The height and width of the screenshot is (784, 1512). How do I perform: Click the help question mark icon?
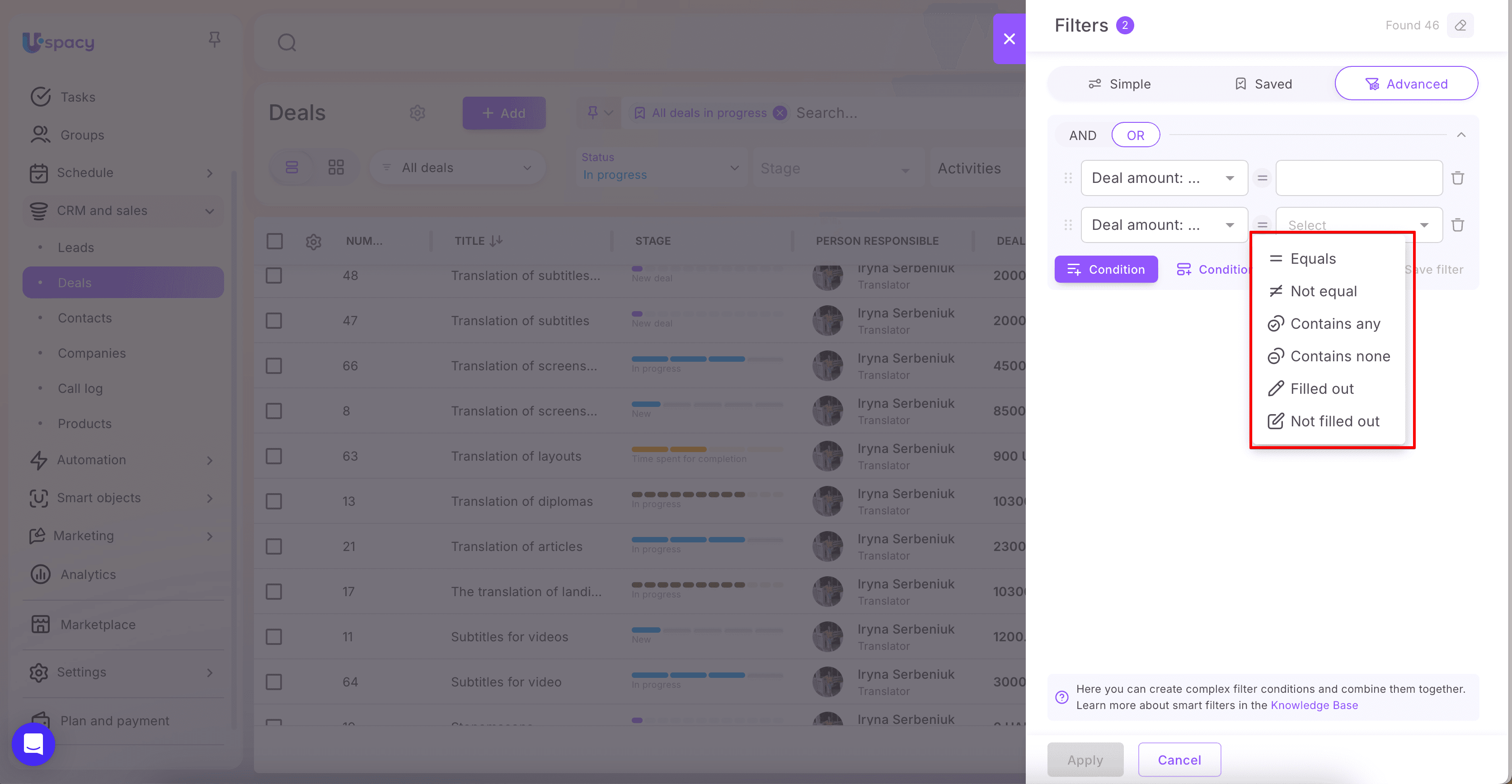tap(1061, 697)
